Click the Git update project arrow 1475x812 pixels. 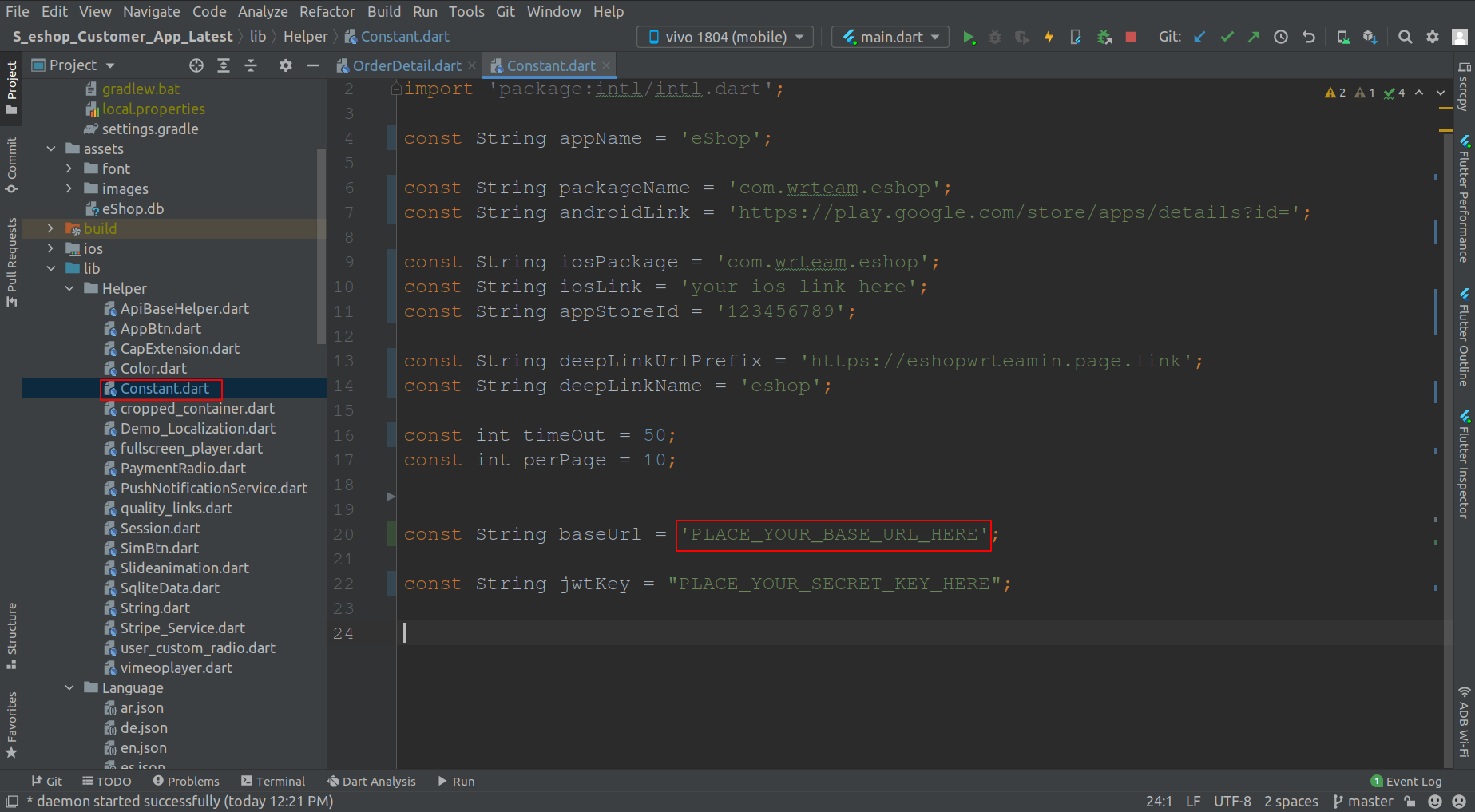click(x=1199, y=38)
